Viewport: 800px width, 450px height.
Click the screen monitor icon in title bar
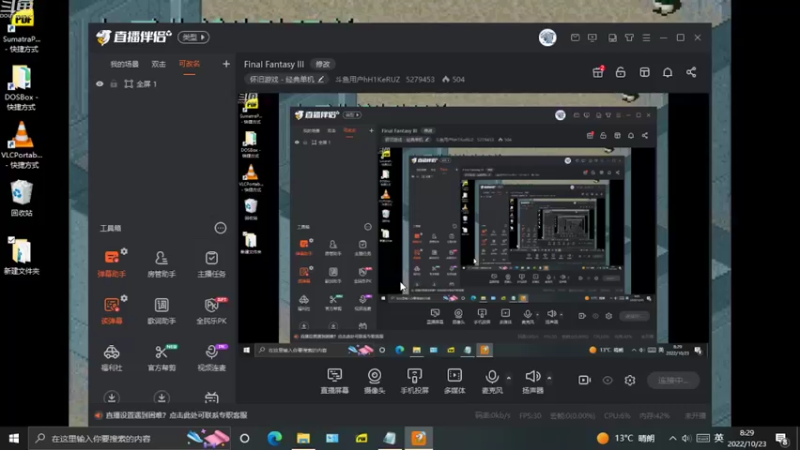(592, 38)
